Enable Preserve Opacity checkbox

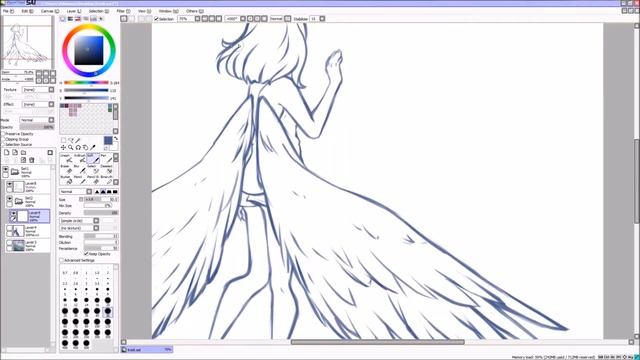coord(3,134)
